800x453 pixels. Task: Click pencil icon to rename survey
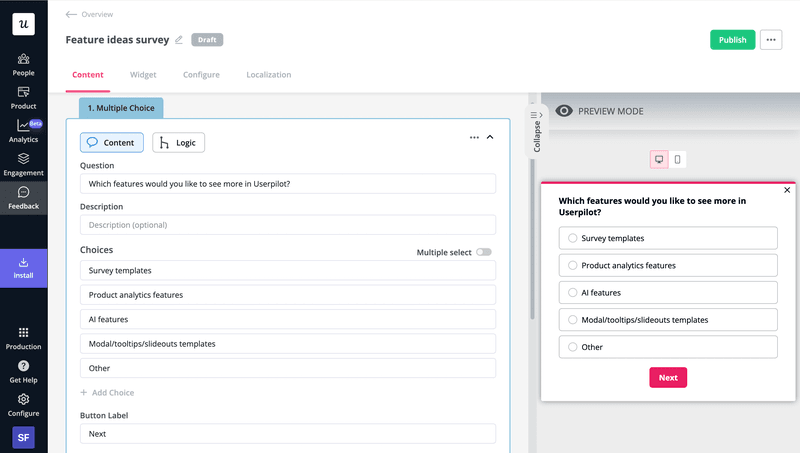point(180,40)
